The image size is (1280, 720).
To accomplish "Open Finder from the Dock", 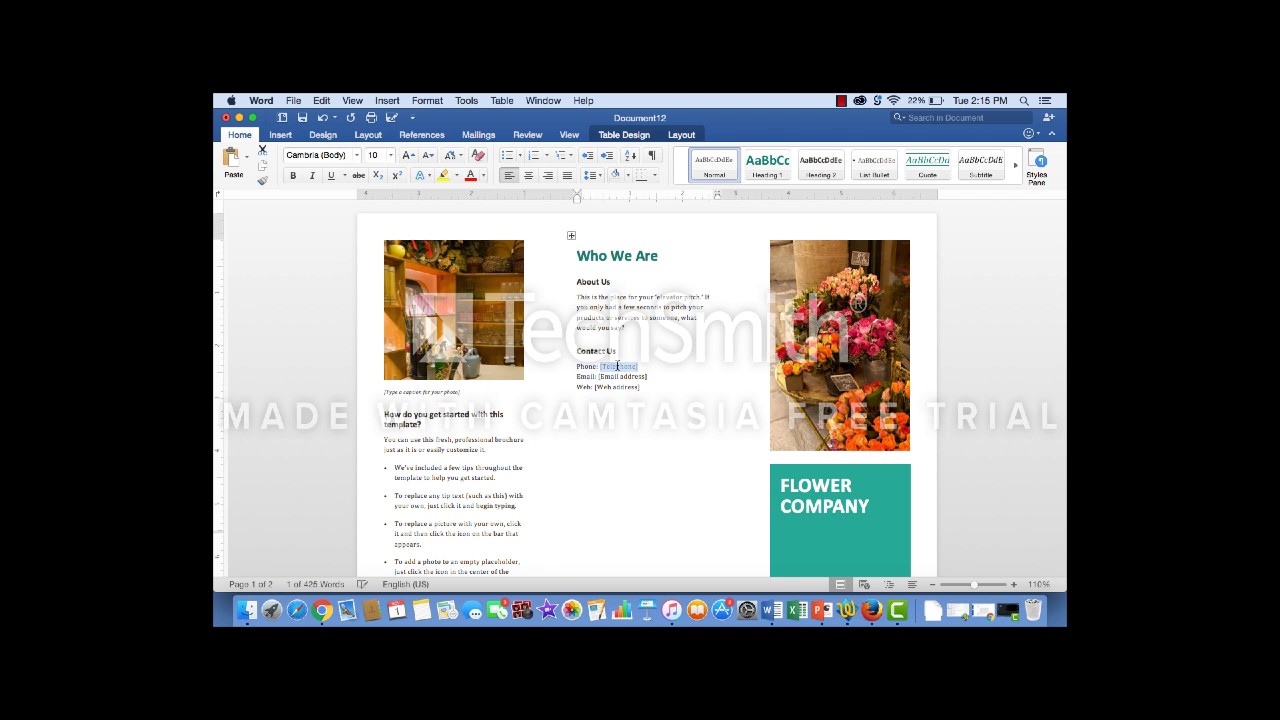I will (247, 611).
